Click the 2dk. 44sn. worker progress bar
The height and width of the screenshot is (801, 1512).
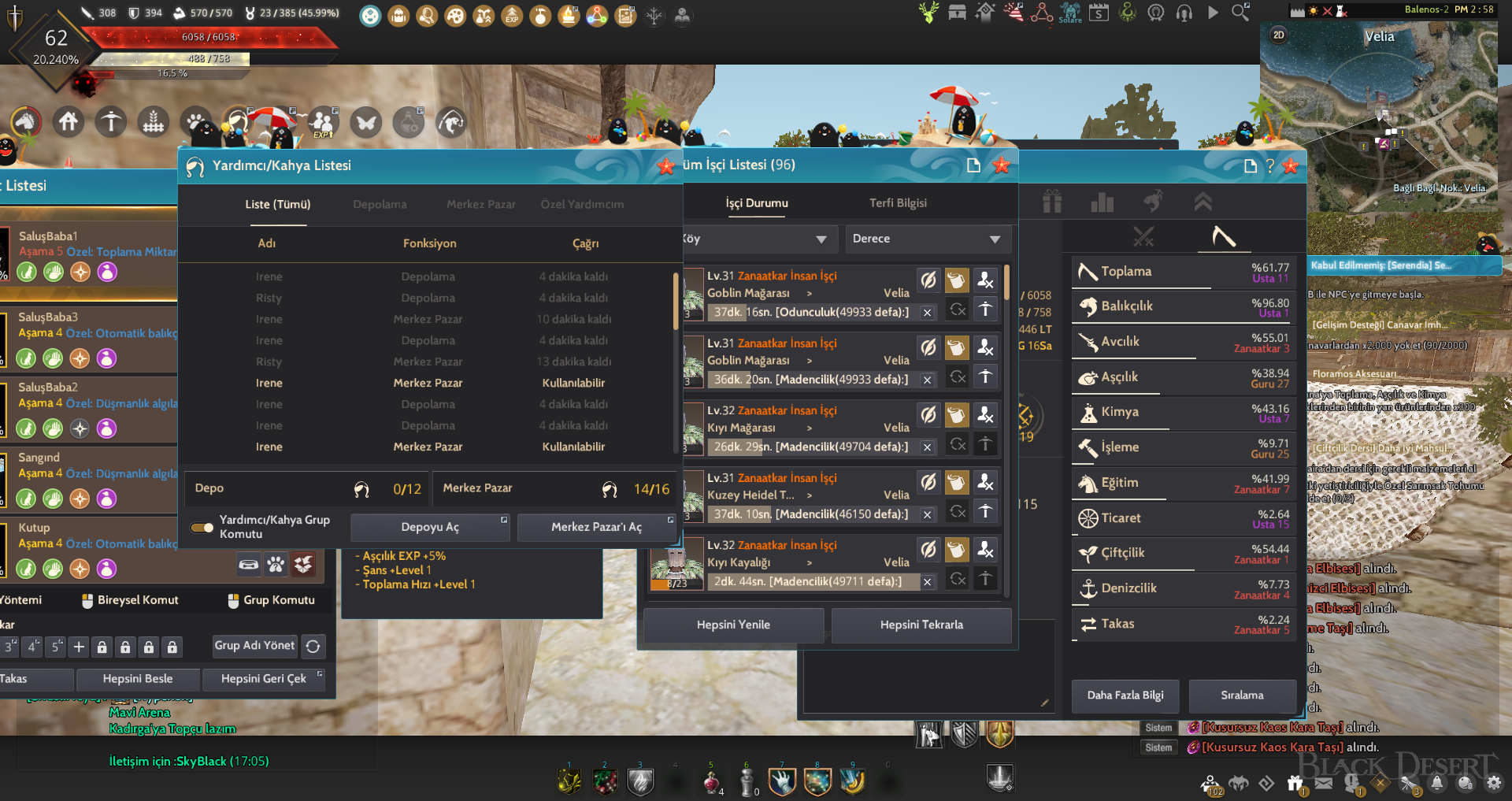click(x=814, y=581)
